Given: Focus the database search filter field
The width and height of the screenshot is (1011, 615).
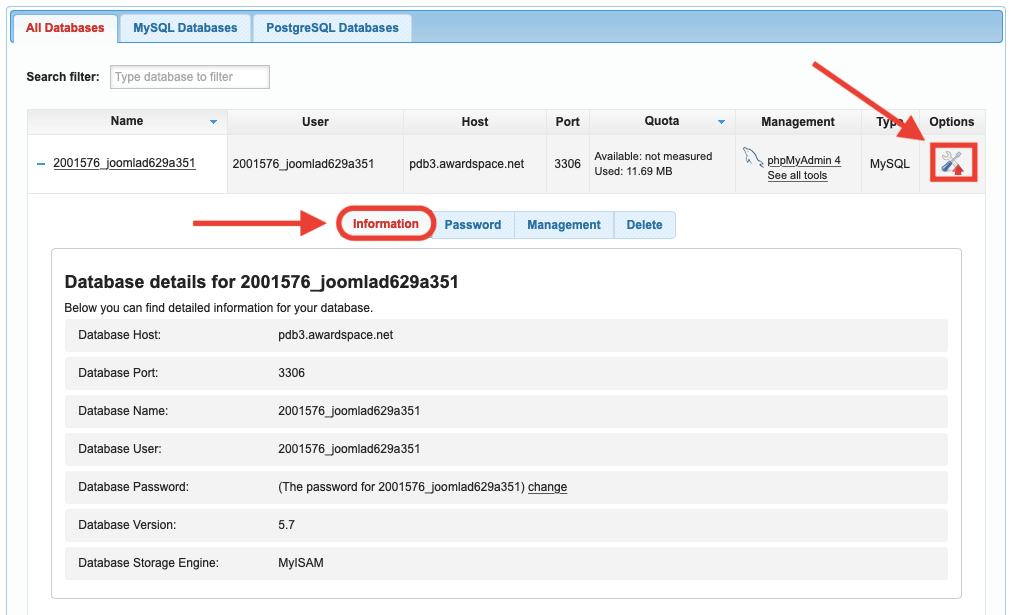Looking at the screenshot, I should point(189,77).
